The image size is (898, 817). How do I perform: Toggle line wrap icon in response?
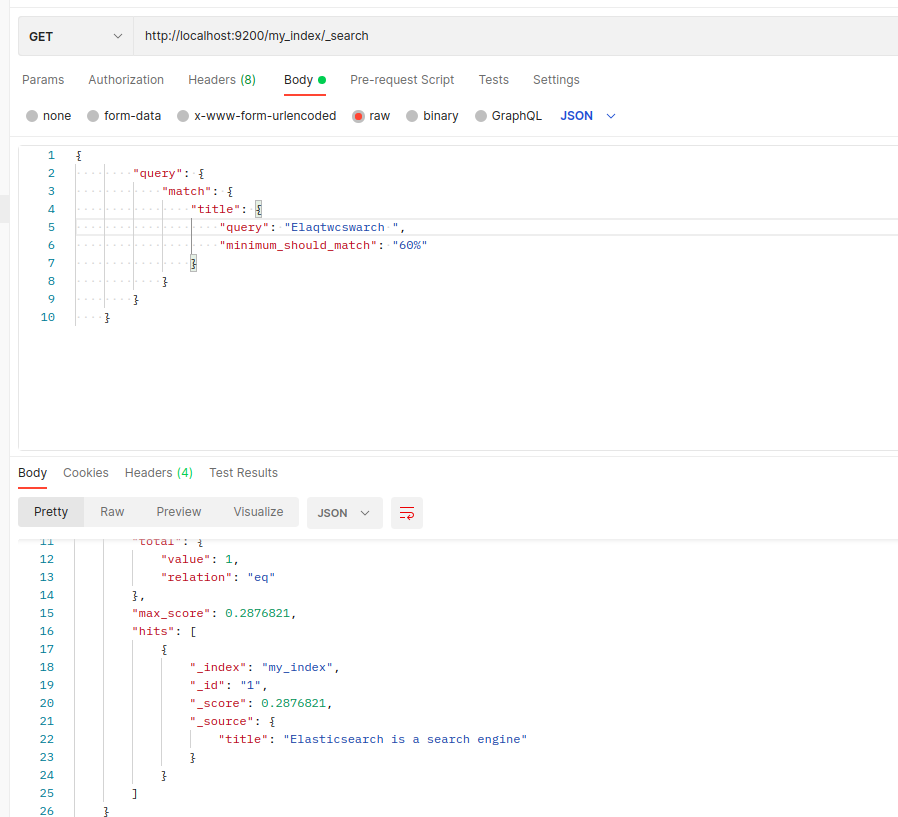[x=407, y=513]
